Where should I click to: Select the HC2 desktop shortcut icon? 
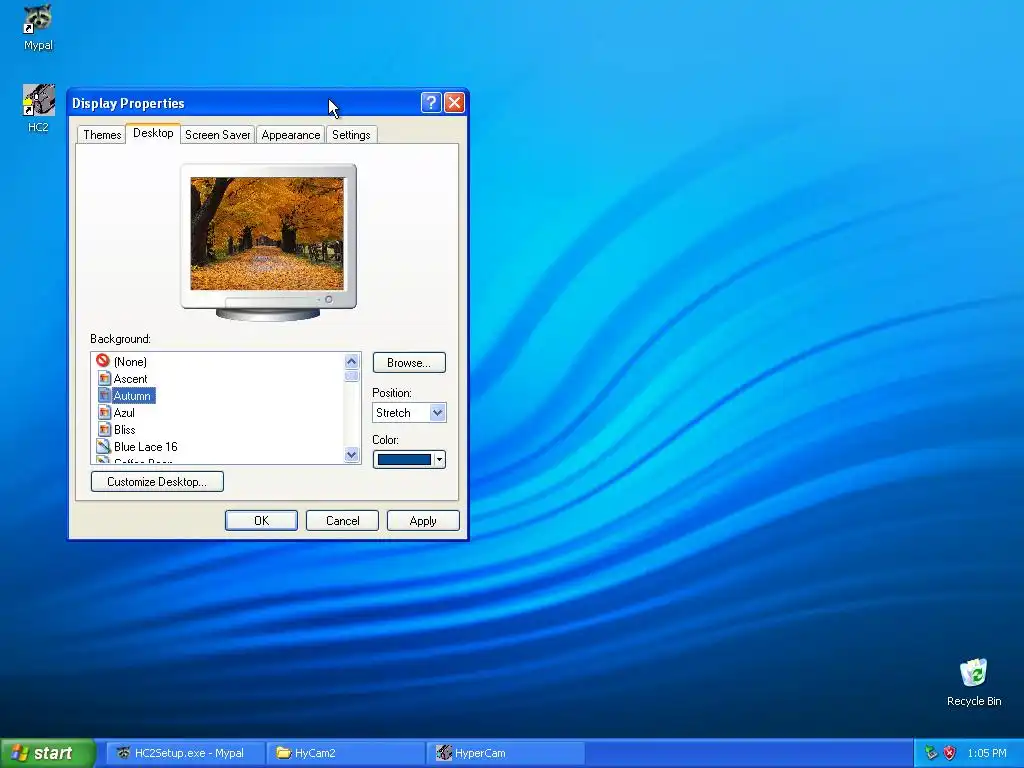[x=38, y=101]
